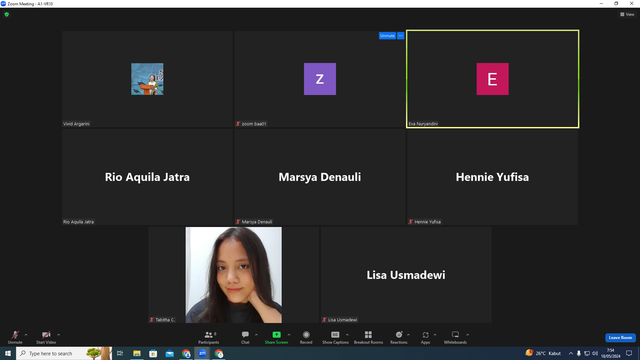The width and height of the screenshot is (640, 360).
Task: Click the green Share Screen button
Action: click(276, 338)
